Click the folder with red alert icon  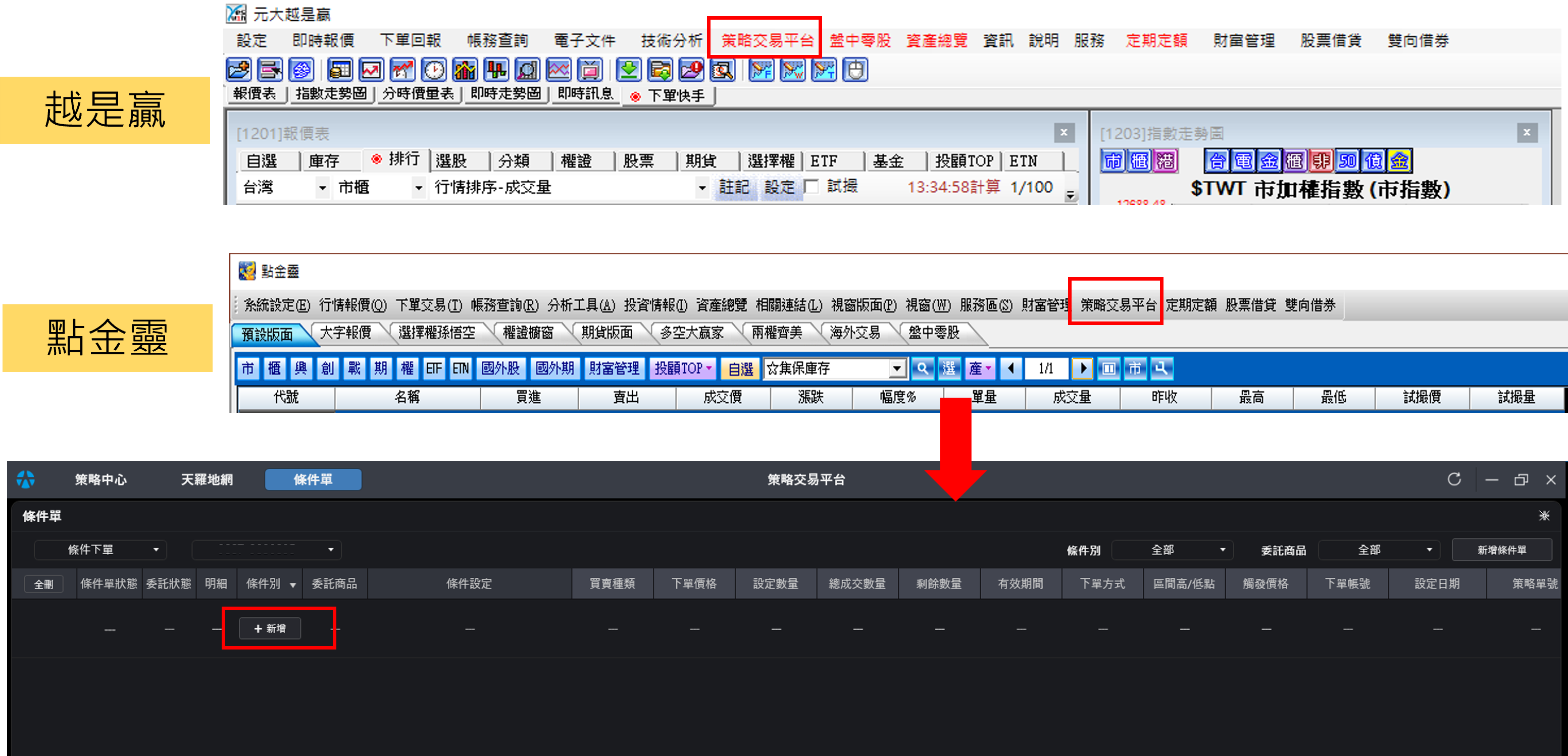pos(691,70)
